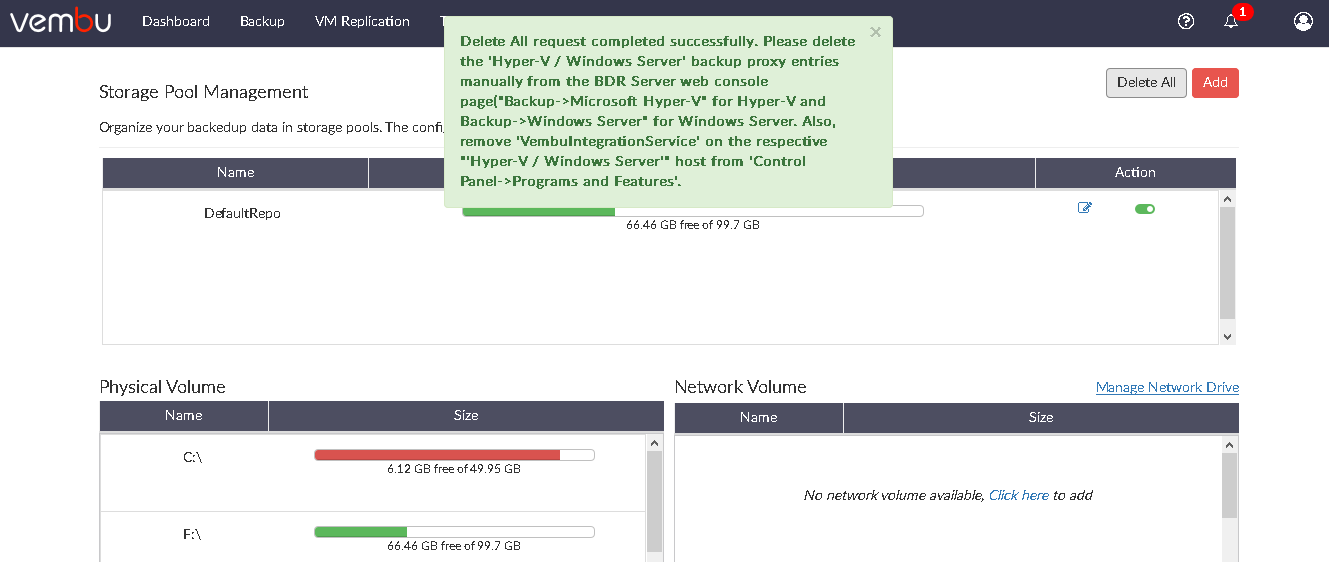Open the Backup menu
This screenshot has width=1329, height=562.
262,21
